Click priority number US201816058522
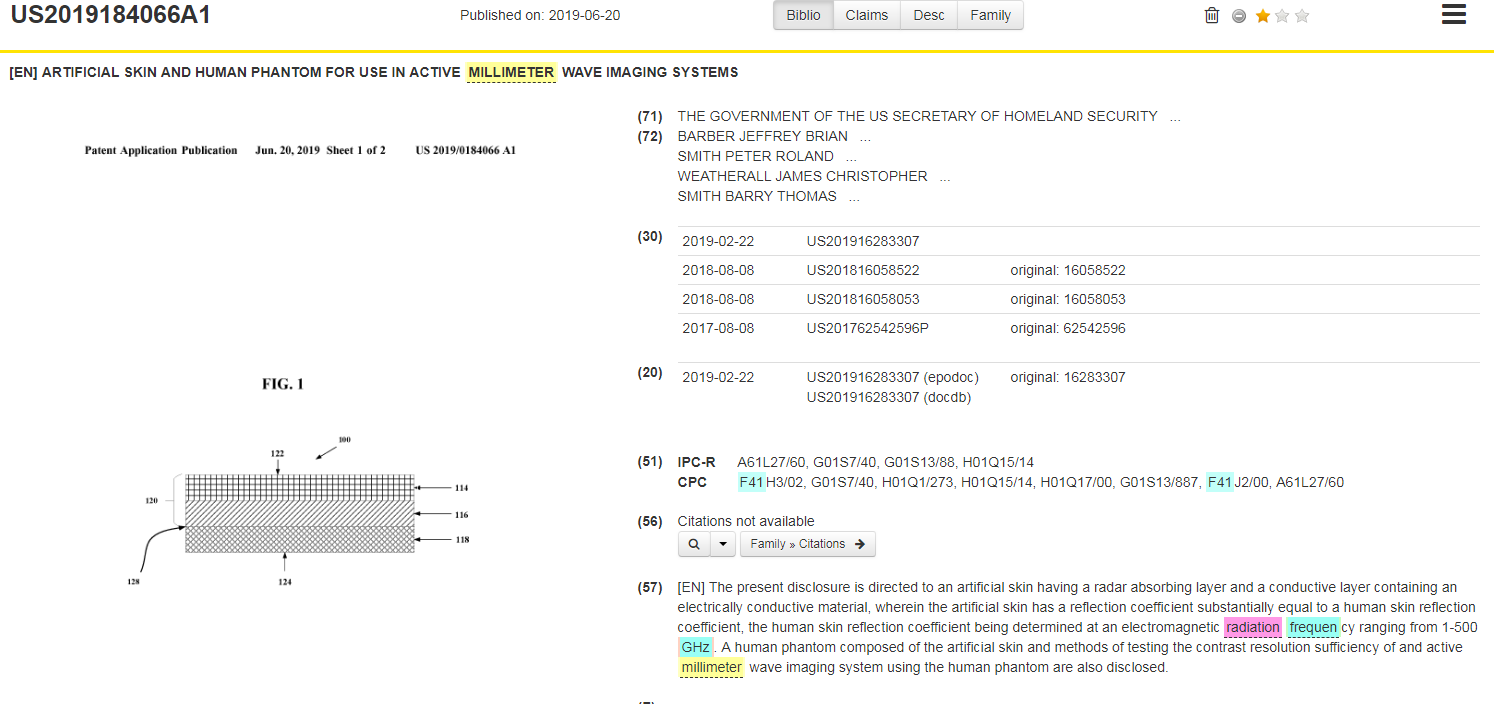The width and height of the screenshot is (1494, 704). (863, 270)
